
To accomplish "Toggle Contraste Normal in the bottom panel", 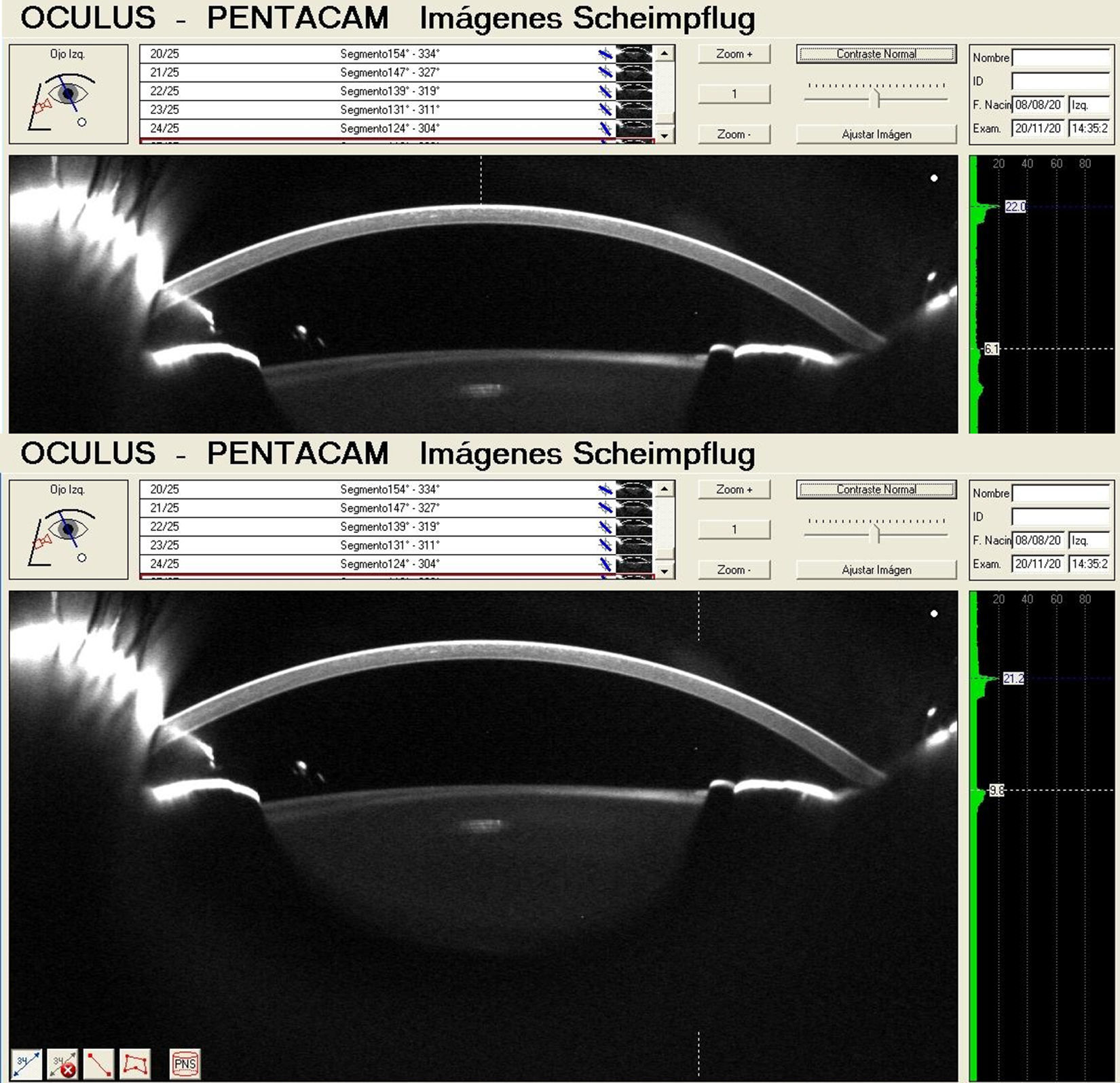I will pyautogui.click(x=876, y=490).
